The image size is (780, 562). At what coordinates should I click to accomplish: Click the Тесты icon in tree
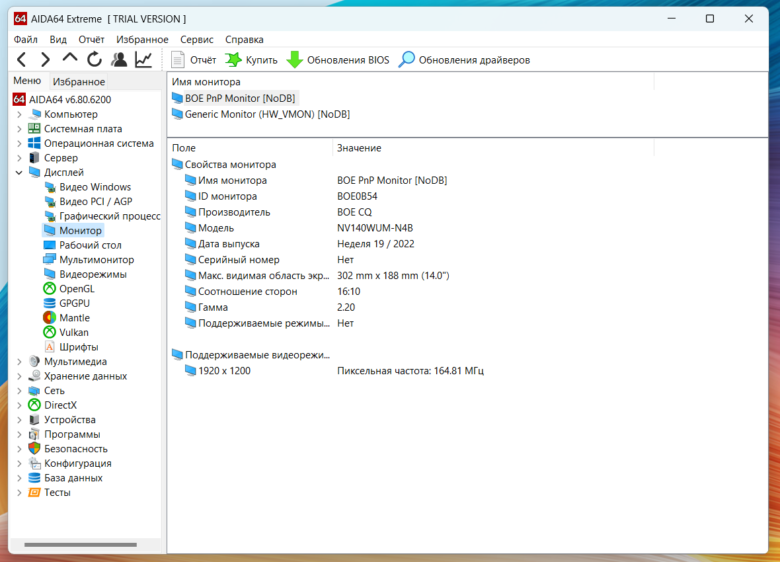coord(34,492)
